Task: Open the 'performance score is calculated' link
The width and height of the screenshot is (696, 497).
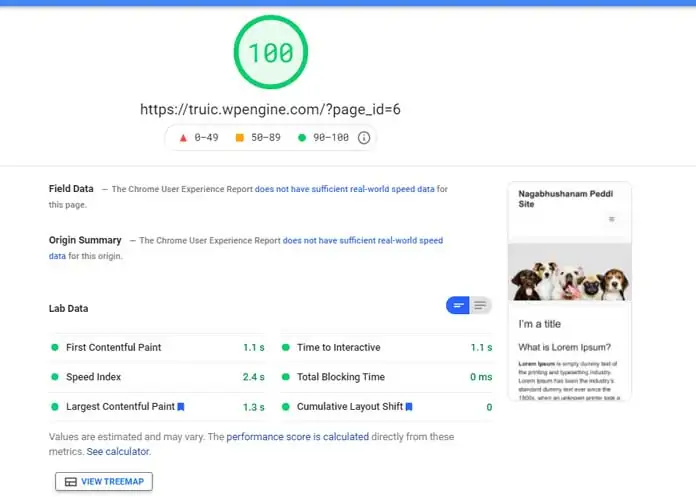Action: (297, 437)
